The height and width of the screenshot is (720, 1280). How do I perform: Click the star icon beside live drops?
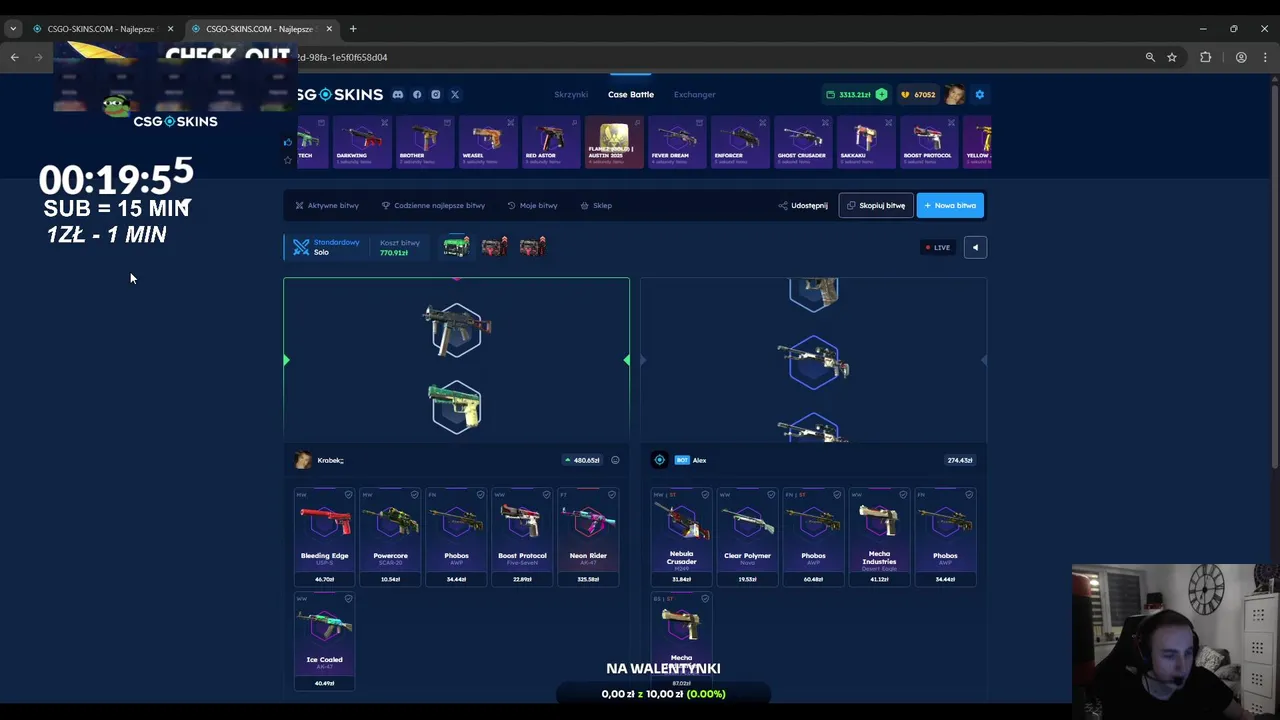tap(288, 159)
